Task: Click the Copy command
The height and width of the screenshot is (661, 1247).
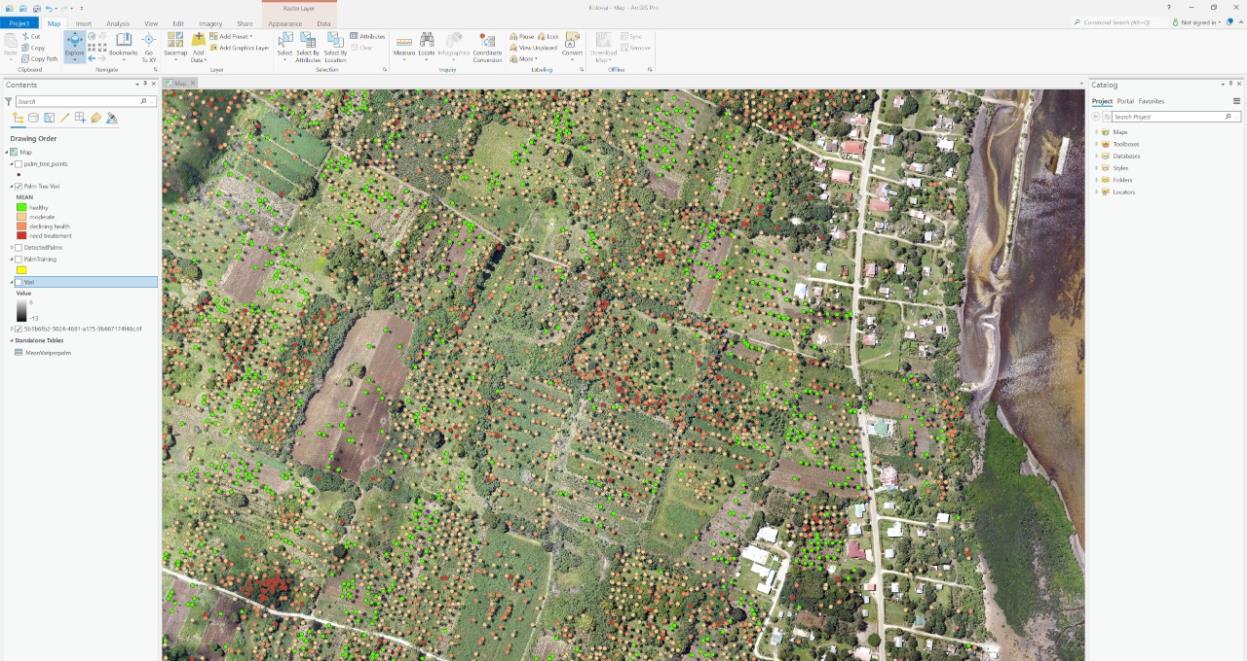Action: coord(33,47)
